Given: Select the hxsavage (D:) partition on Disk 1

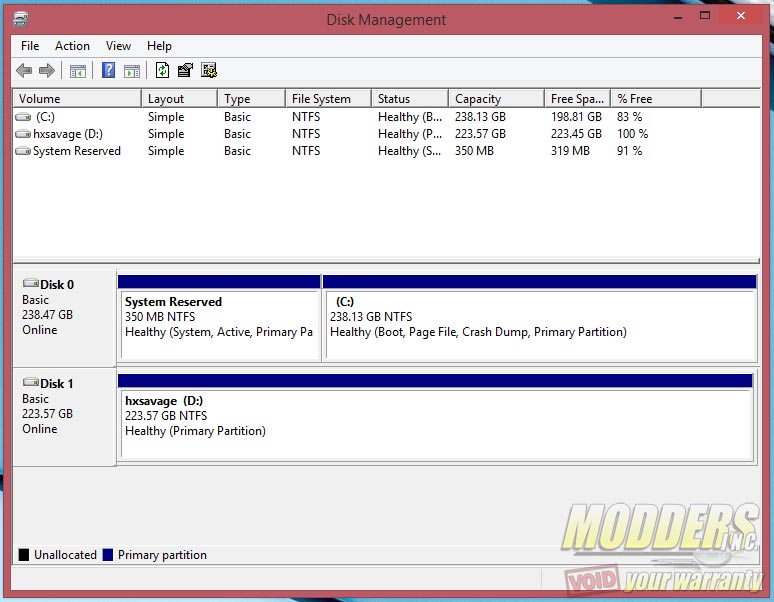Looking at the screenshot, I should pyautogui.click(x=435, y=418).
